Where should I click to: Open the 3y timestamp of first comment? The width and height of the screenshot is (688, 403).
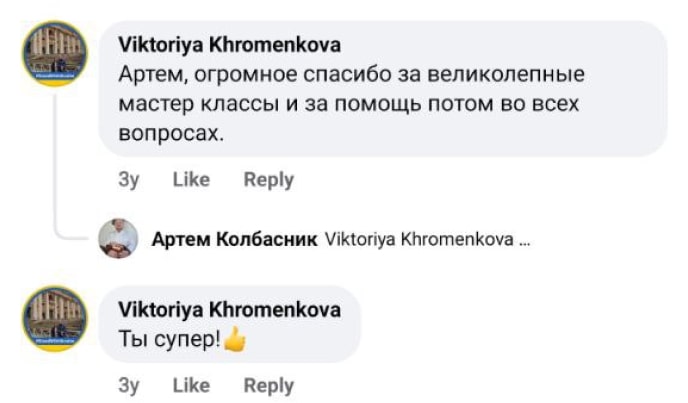point(129,180)
